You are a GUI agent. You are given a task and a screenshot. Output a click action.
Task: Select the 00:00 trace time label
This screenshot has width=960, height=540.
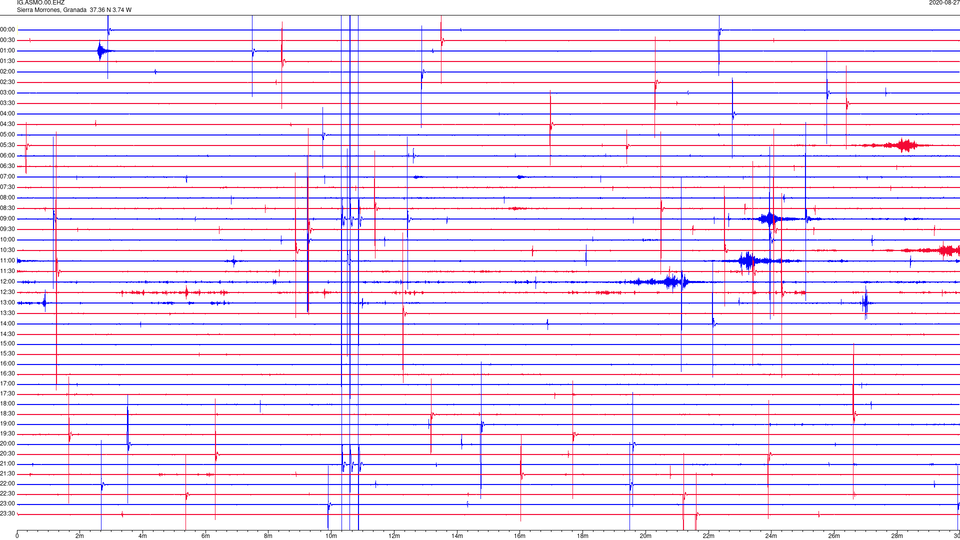coord(8,29)
